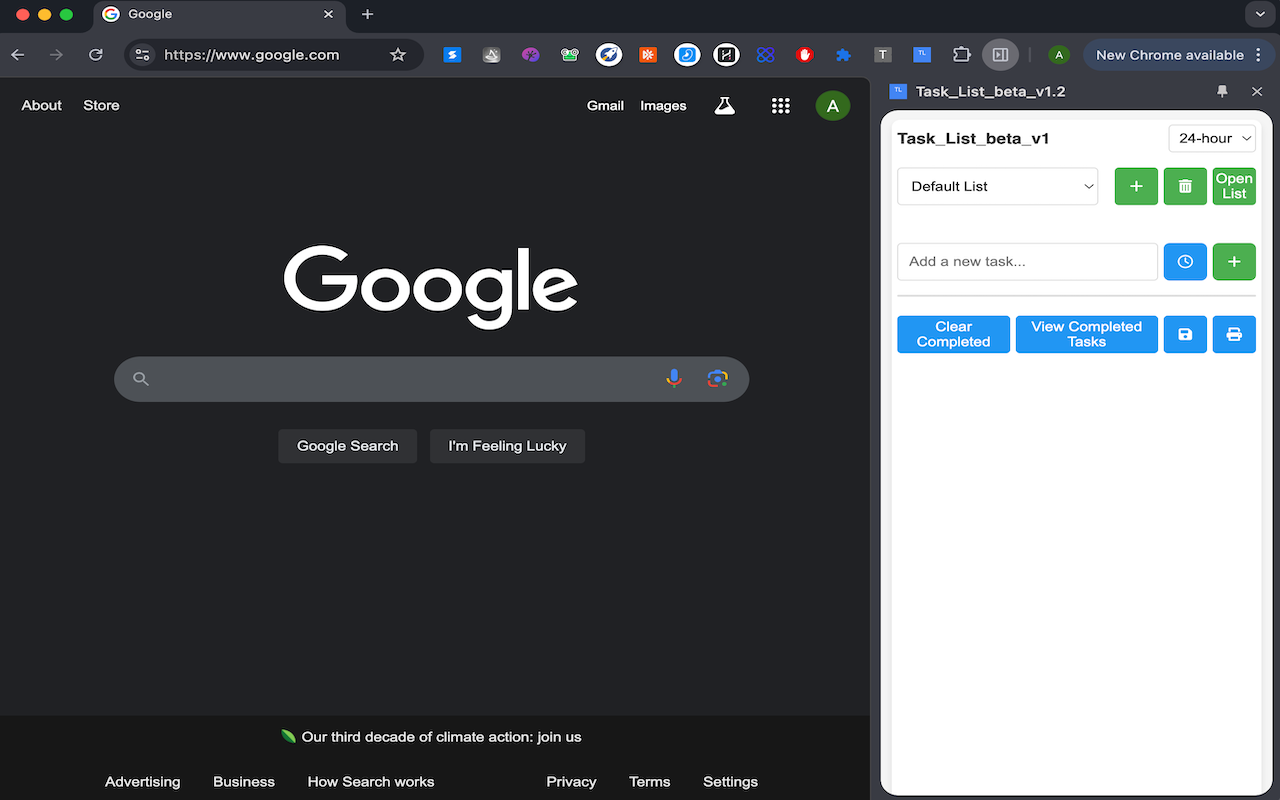Click the gray T extension icon
The height and width of the screenshot is (800, 1280).
pos(883,55)
